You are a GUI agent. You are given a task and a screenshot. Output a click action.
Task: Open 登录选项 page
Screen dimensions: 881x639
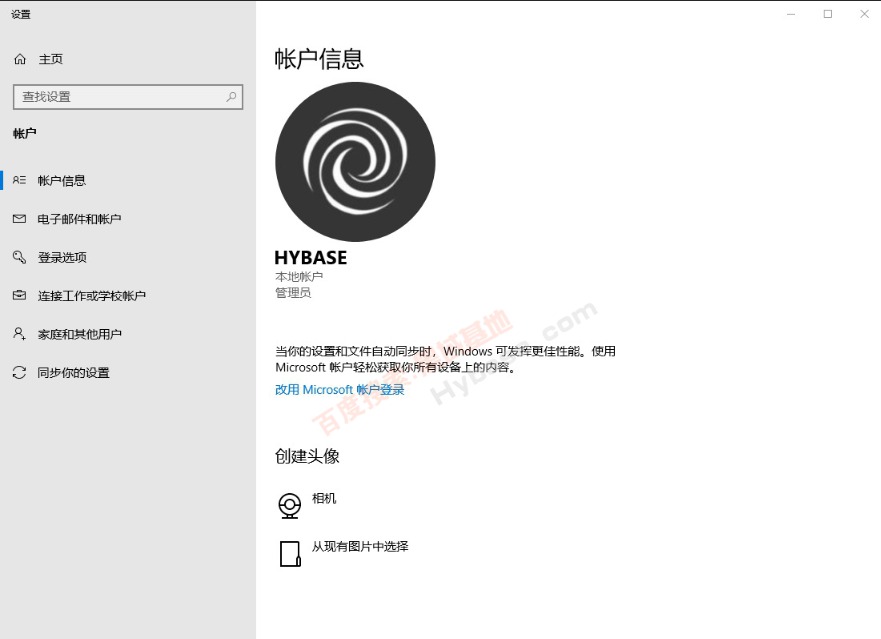click(62, 257)
